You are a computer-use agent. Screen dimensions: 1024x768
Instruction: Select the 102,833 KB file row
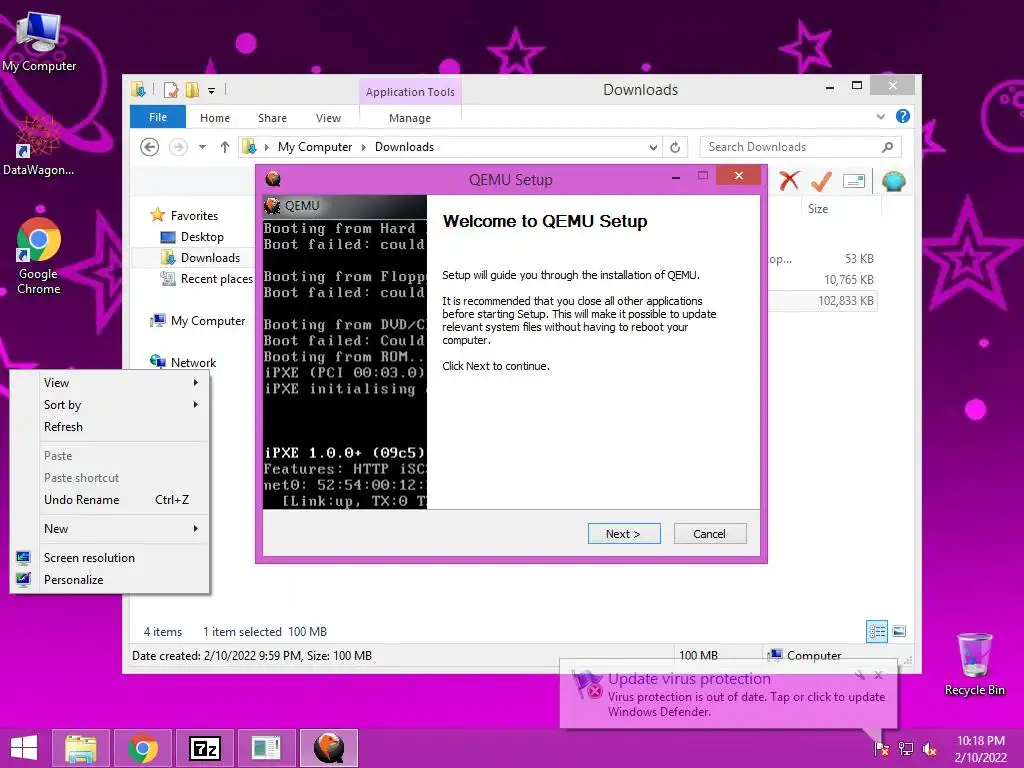823,301
